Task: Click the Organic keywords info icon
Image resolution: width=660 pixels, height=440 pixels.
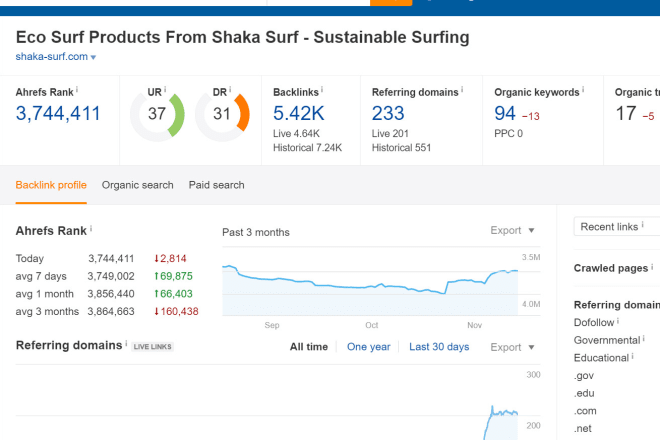Action: tap(583, 90)
